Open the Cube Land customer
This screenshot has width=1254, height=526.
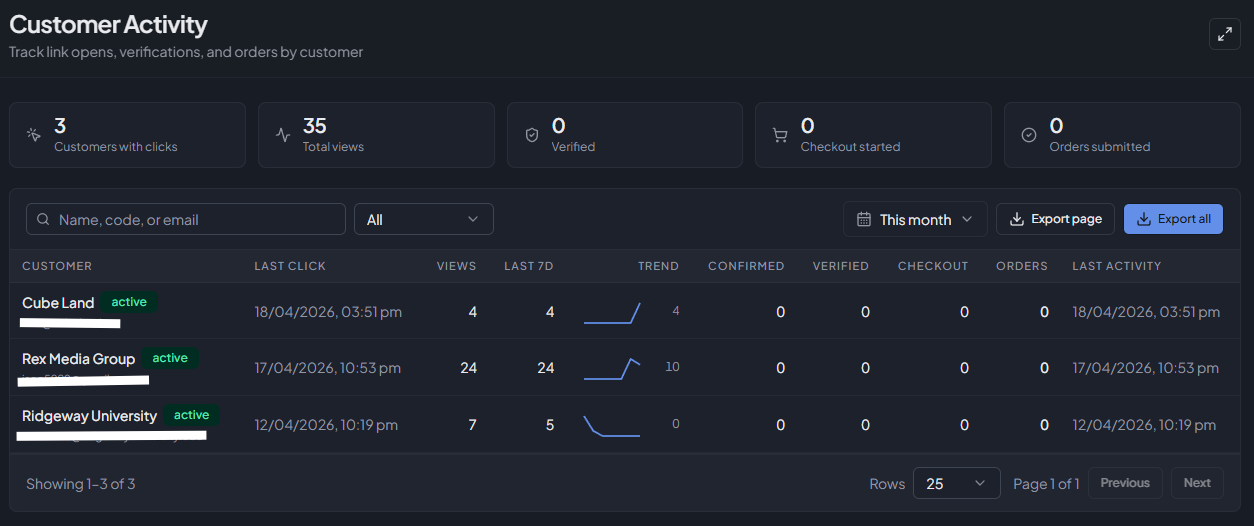point(58,303)
